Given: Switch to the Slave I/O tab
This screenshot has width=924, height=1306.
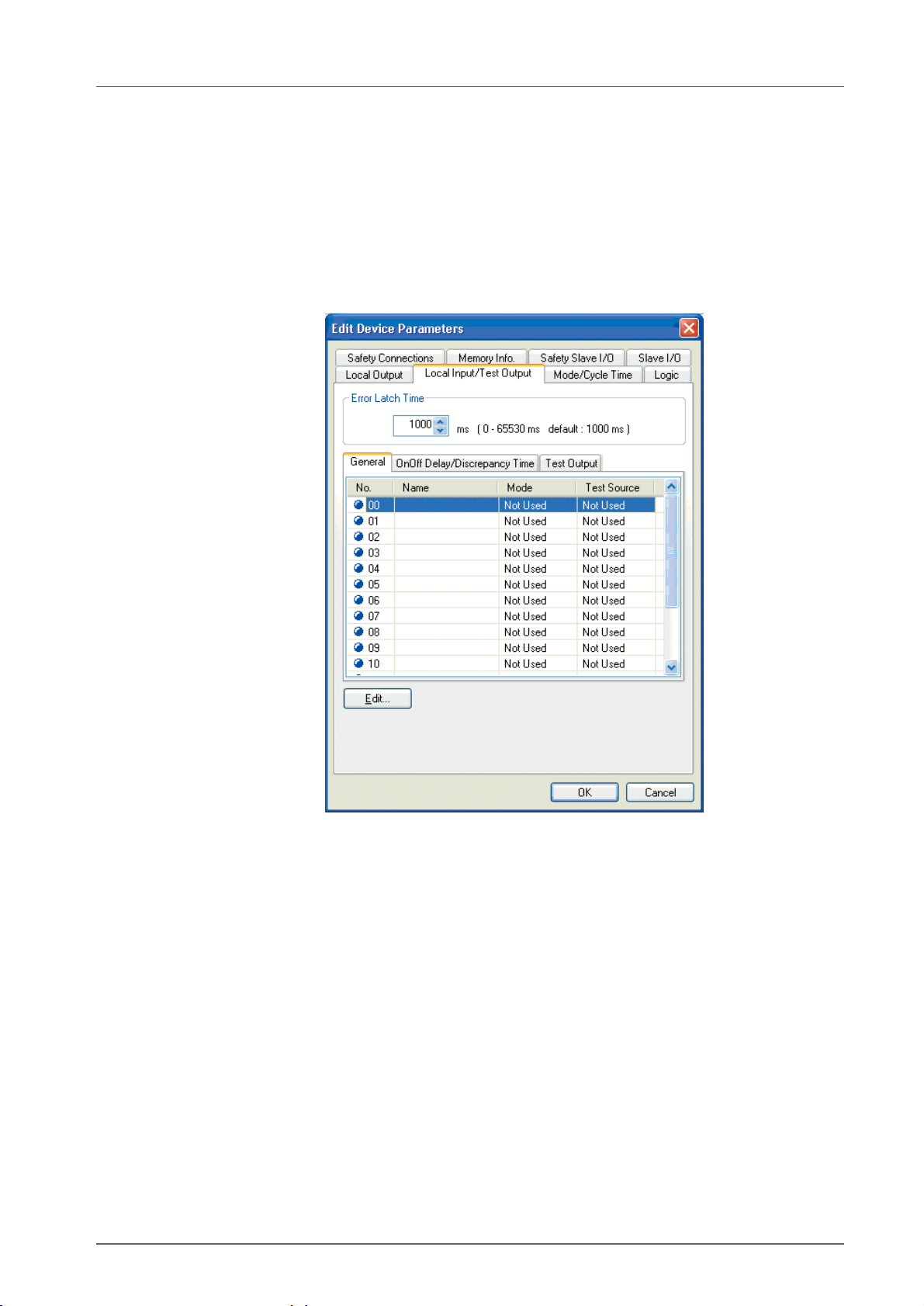Looking at the screenshot, I should coord(659,358).
